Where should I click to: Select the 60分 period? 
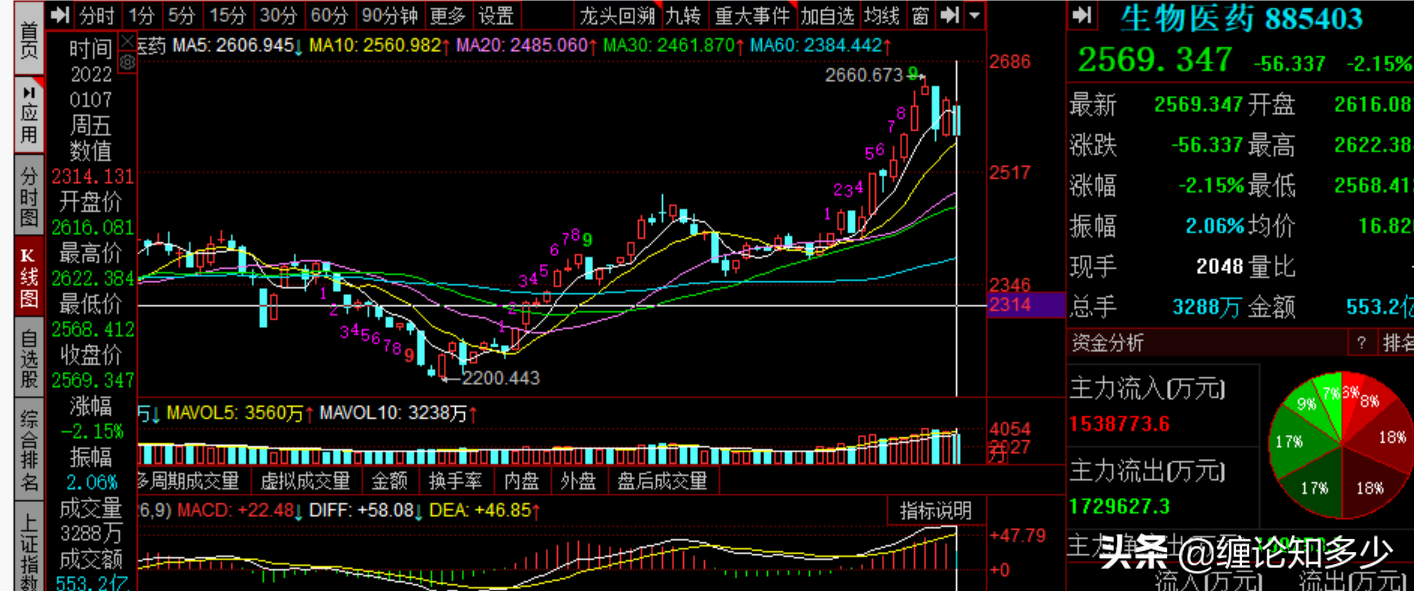[x=329, y=15]
